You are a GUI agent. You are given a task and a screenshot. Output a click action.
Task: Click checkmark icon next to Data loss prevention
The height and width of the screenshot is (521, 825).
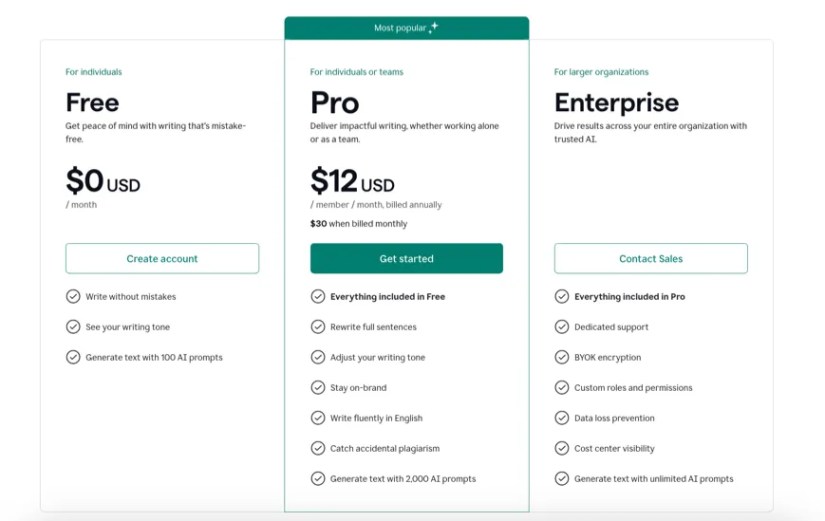tap(562, 418)
